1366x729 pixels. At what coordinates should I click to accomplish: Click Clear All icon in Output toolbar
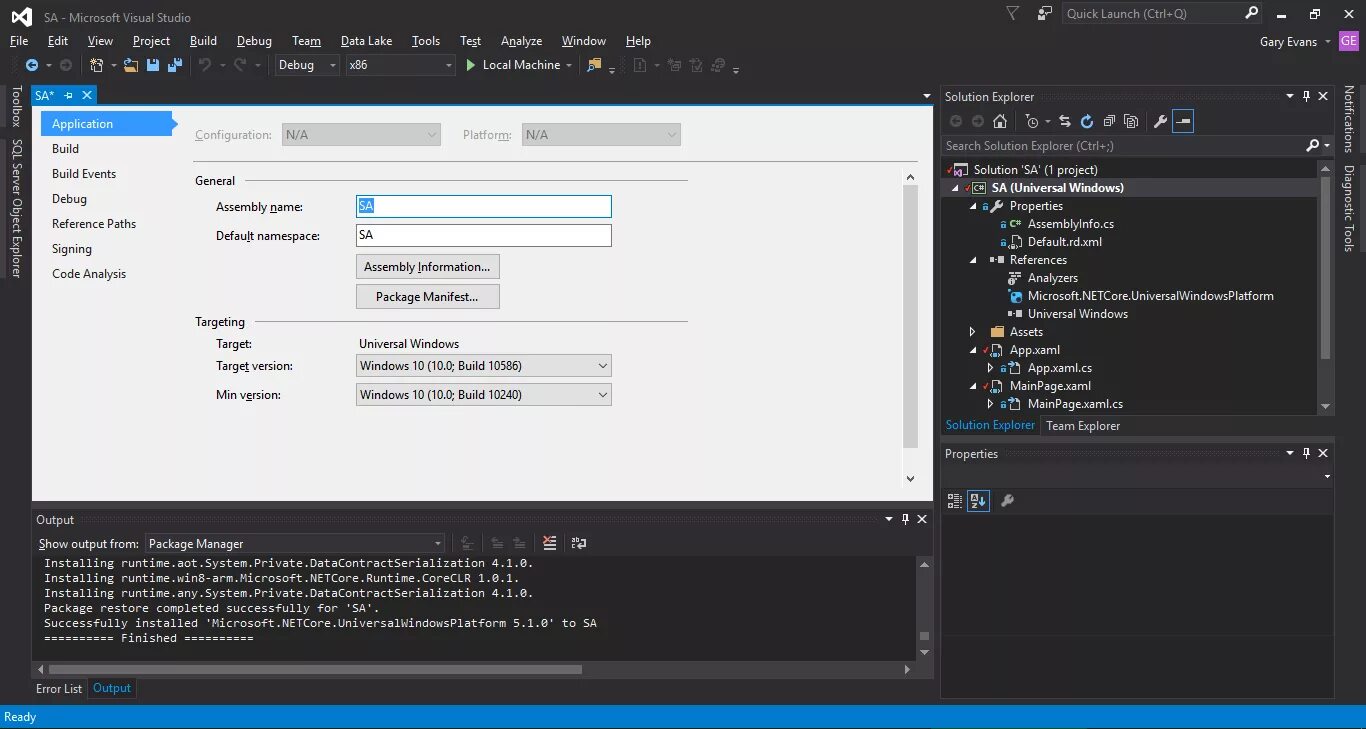click(x=549, y=543)
